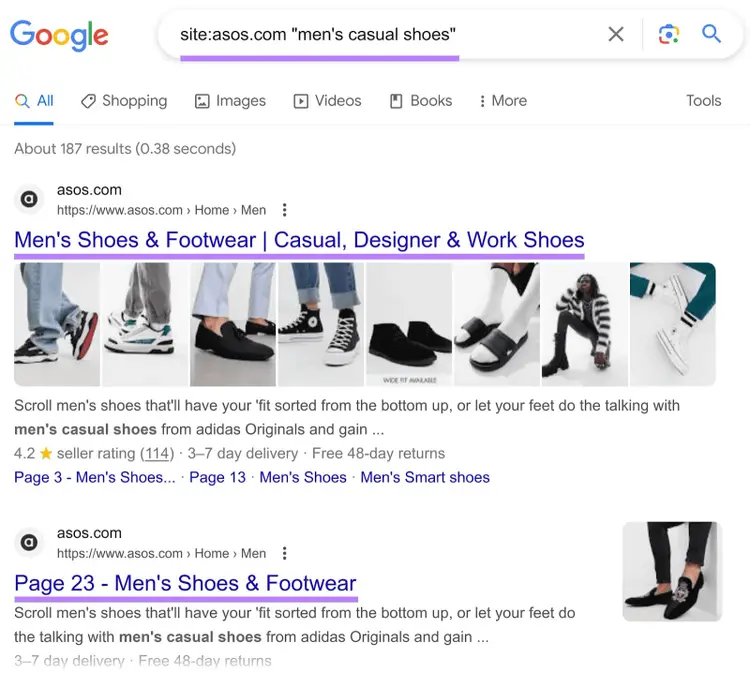
Task: Open Google Lens image search icon
Action: [x=669, y=34]
